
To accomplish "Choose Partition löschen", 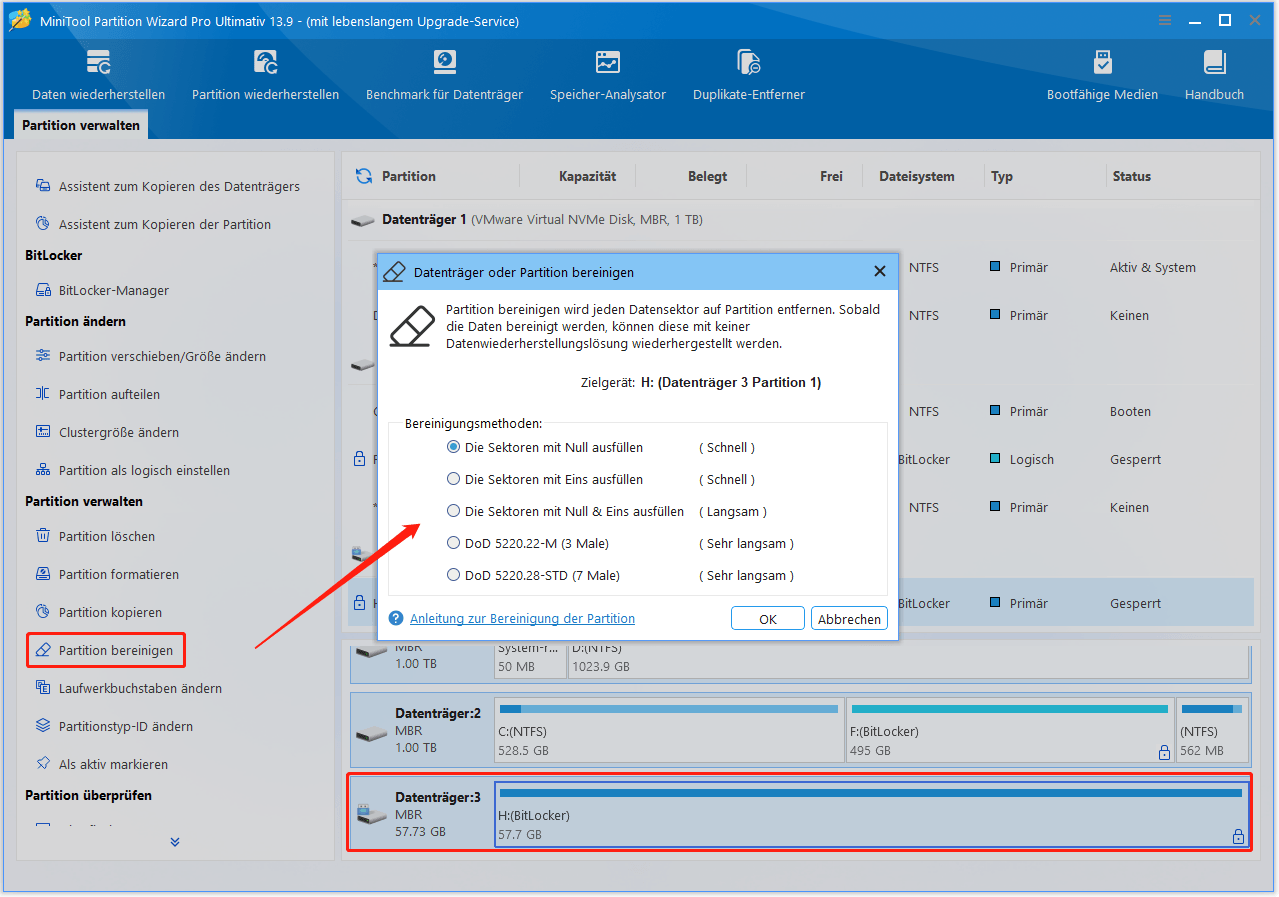I will 95,536.
